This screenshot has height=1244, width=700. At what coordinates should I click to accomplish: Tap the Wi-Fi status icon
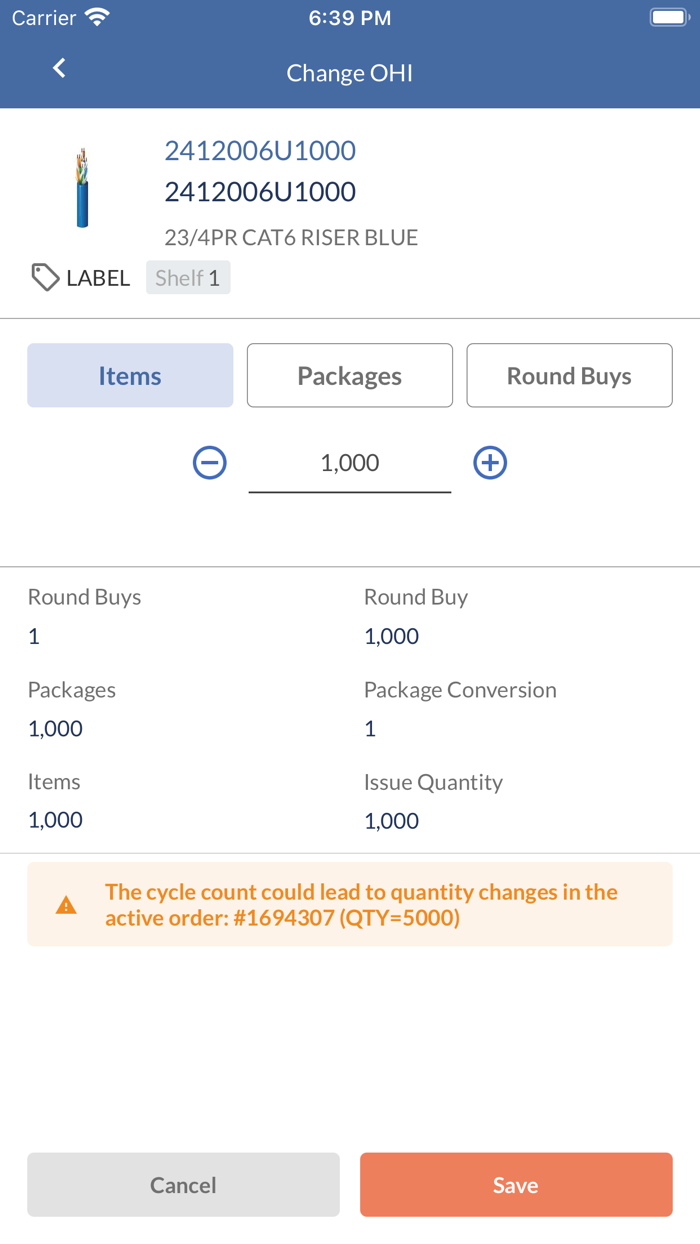click(95, 16)
